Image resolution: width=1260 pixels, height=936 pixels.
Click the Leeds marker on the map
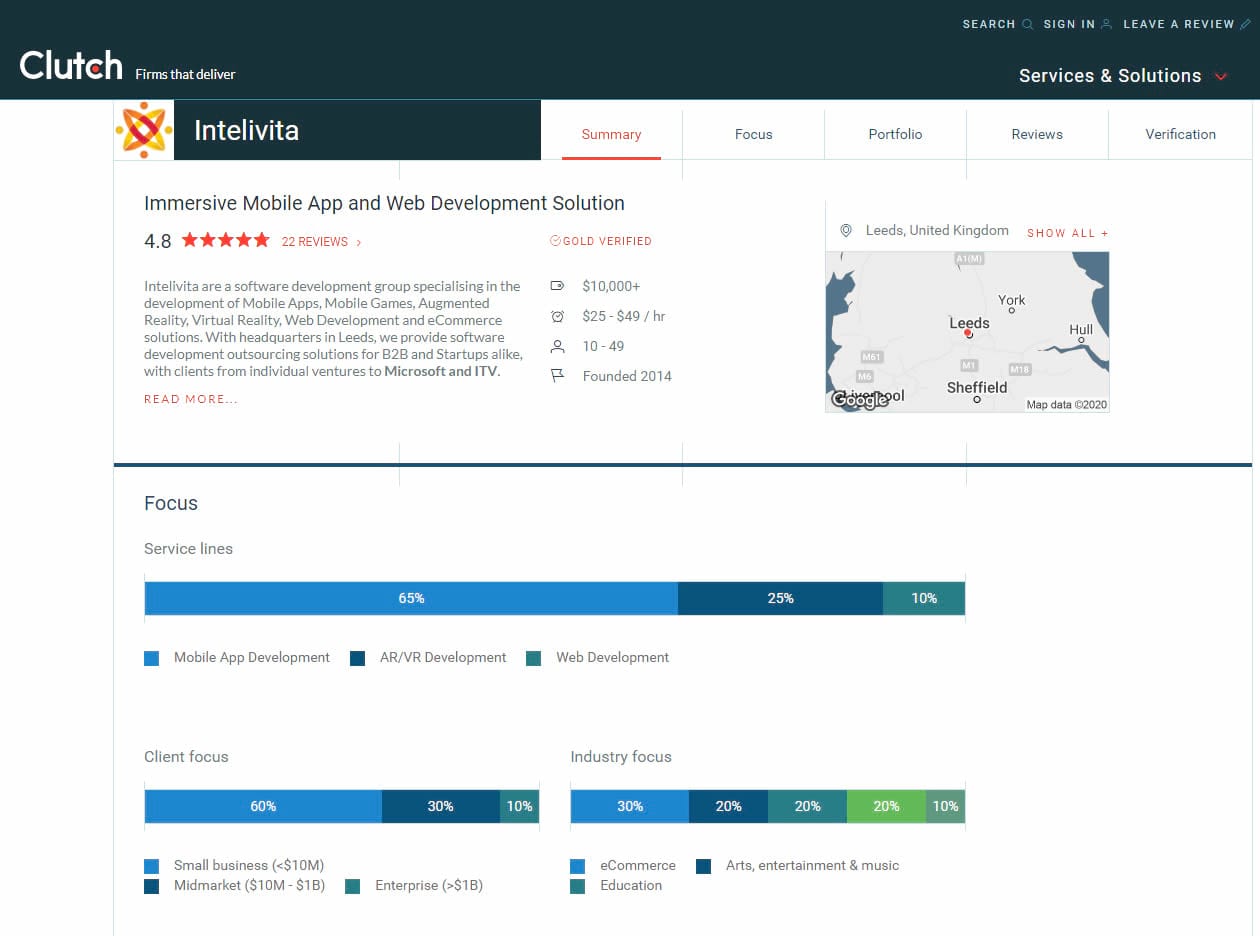coord(968,333)
